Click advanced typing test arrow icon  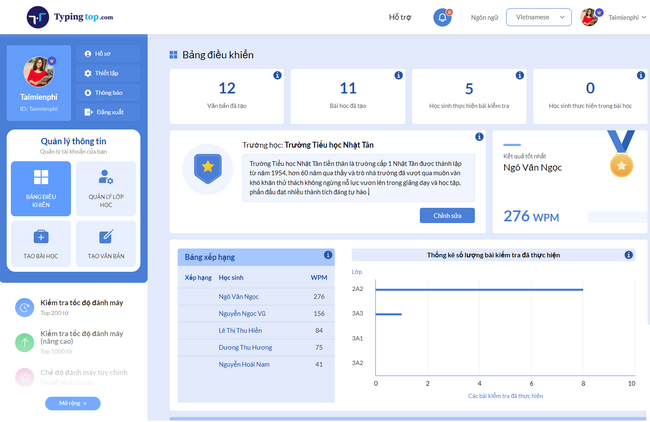click(x=24, y=342)
